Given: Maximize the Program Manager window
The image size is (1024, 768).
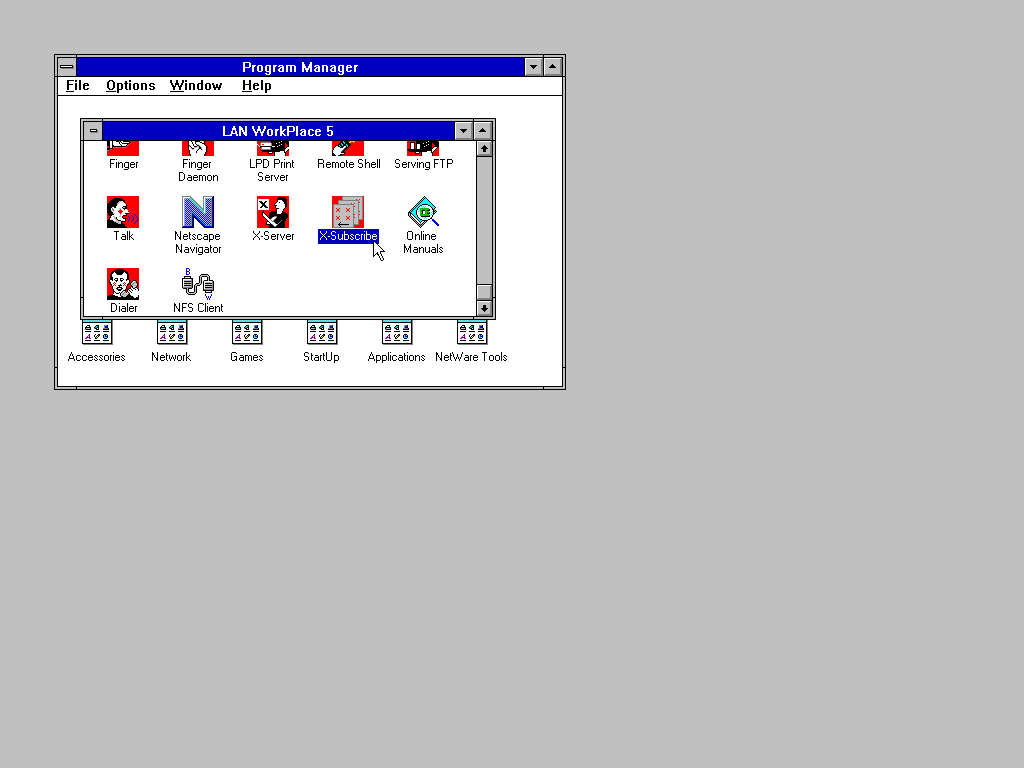Looking at the screenshot, I should click(552, 67).
